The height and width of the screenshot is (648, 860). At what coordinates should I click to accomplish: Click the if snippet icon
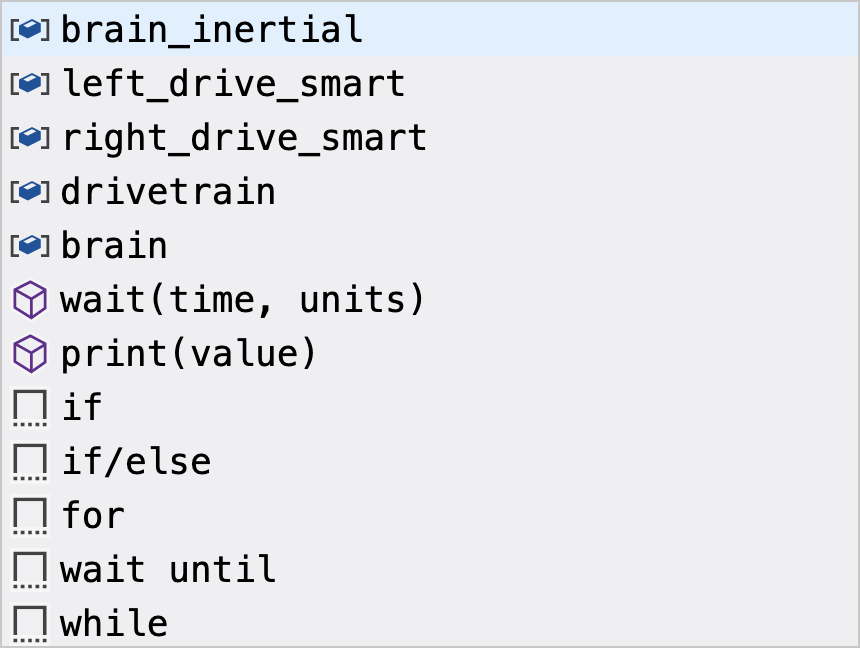(29, 407)
